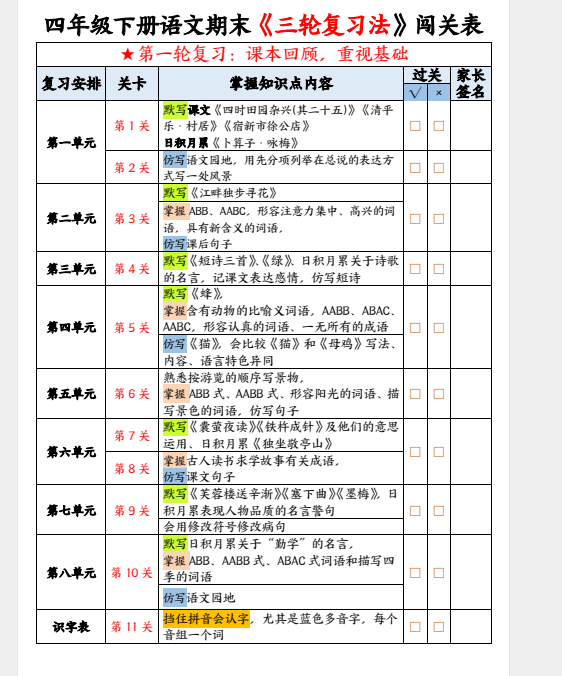Screen dimensions: 562x676
Task: Tick the pass checkbox for 第11关
Action: (415, 627)
